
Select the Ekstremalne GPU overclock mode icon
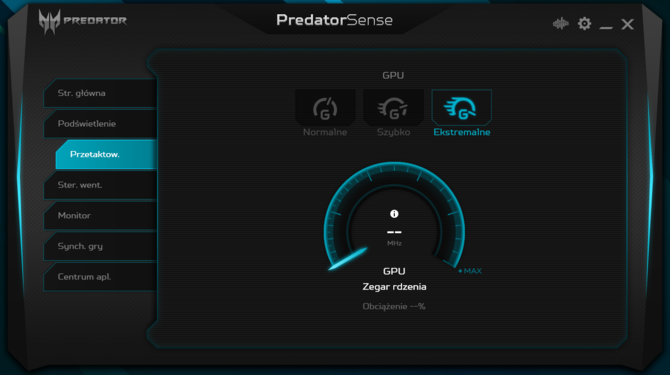coord(461,108)
